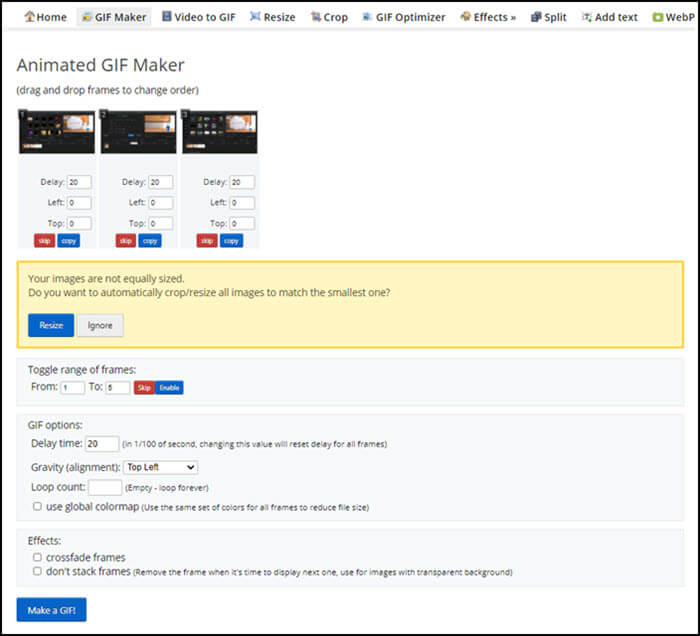The height and width of the screenshot is (636, 700).
Task: Enable crossfade frames effect
Action: 37,557
